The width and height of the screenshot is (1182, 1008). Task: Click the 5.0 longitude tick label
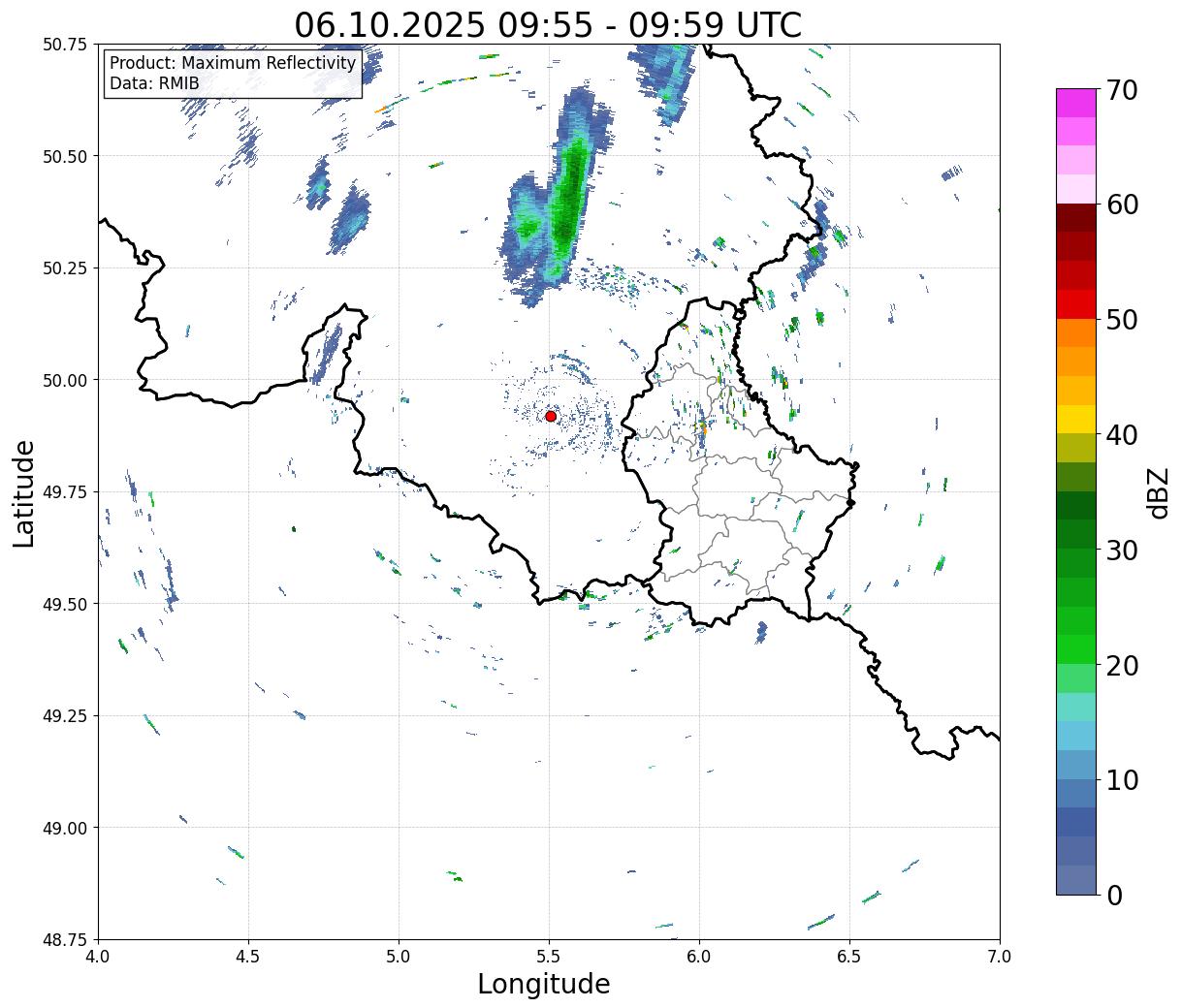pos(399,957)
